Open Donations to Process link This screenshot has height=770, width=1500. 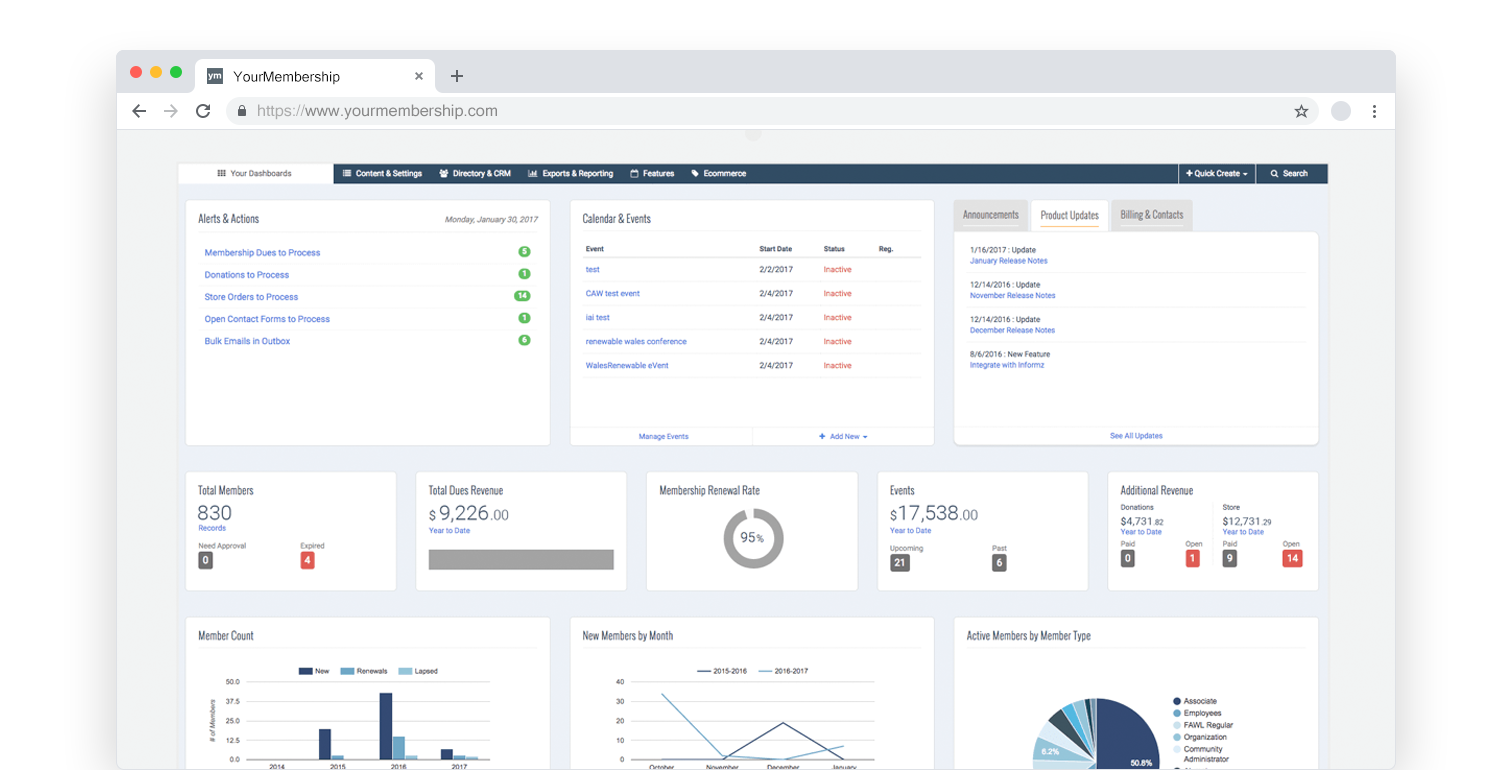pyautogui.click(x=247, y=275)
